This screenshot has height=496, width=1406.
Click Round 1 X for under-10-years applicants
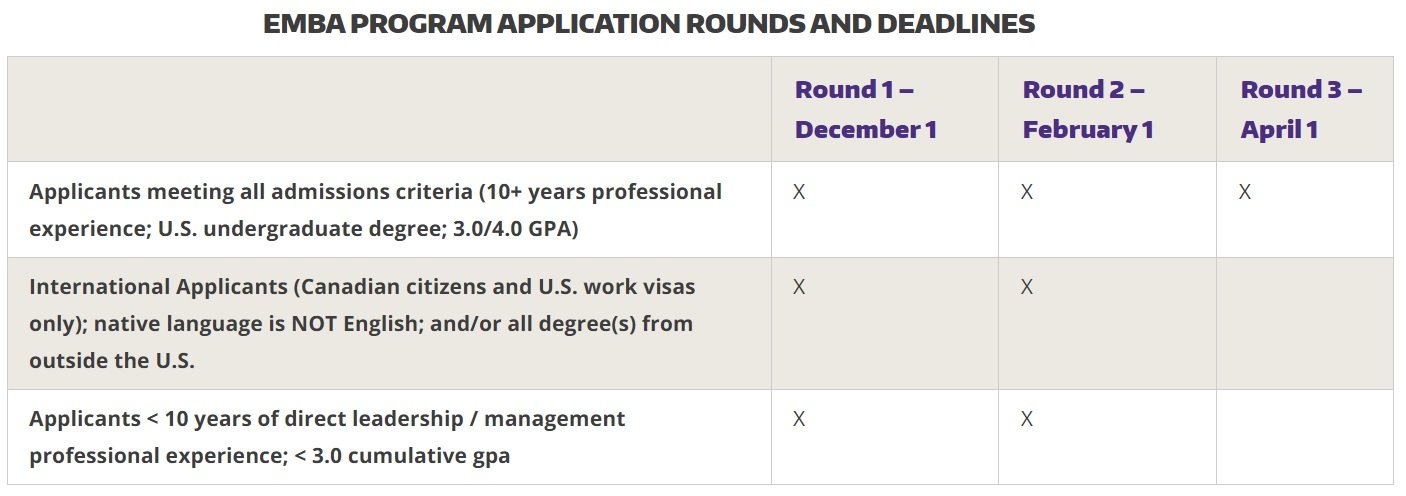pyautogui.click(x=799, y=419)
